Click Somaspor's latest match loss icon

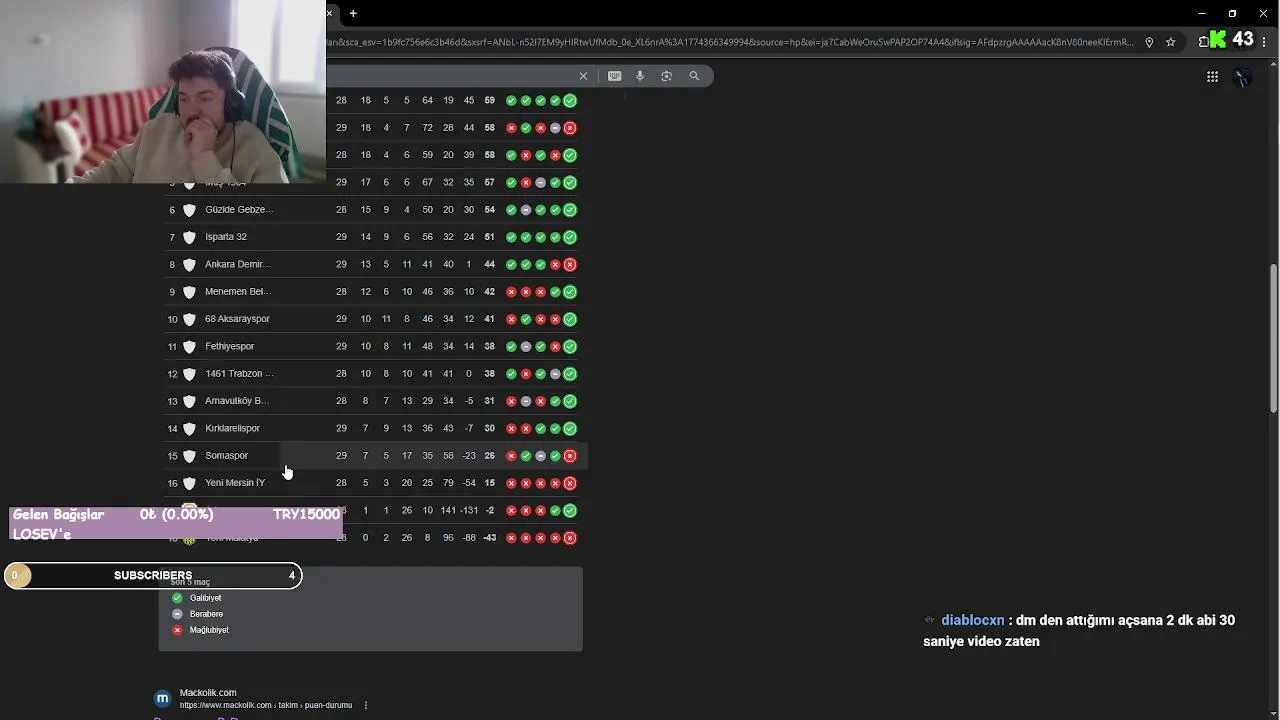(x=570, y=456)
